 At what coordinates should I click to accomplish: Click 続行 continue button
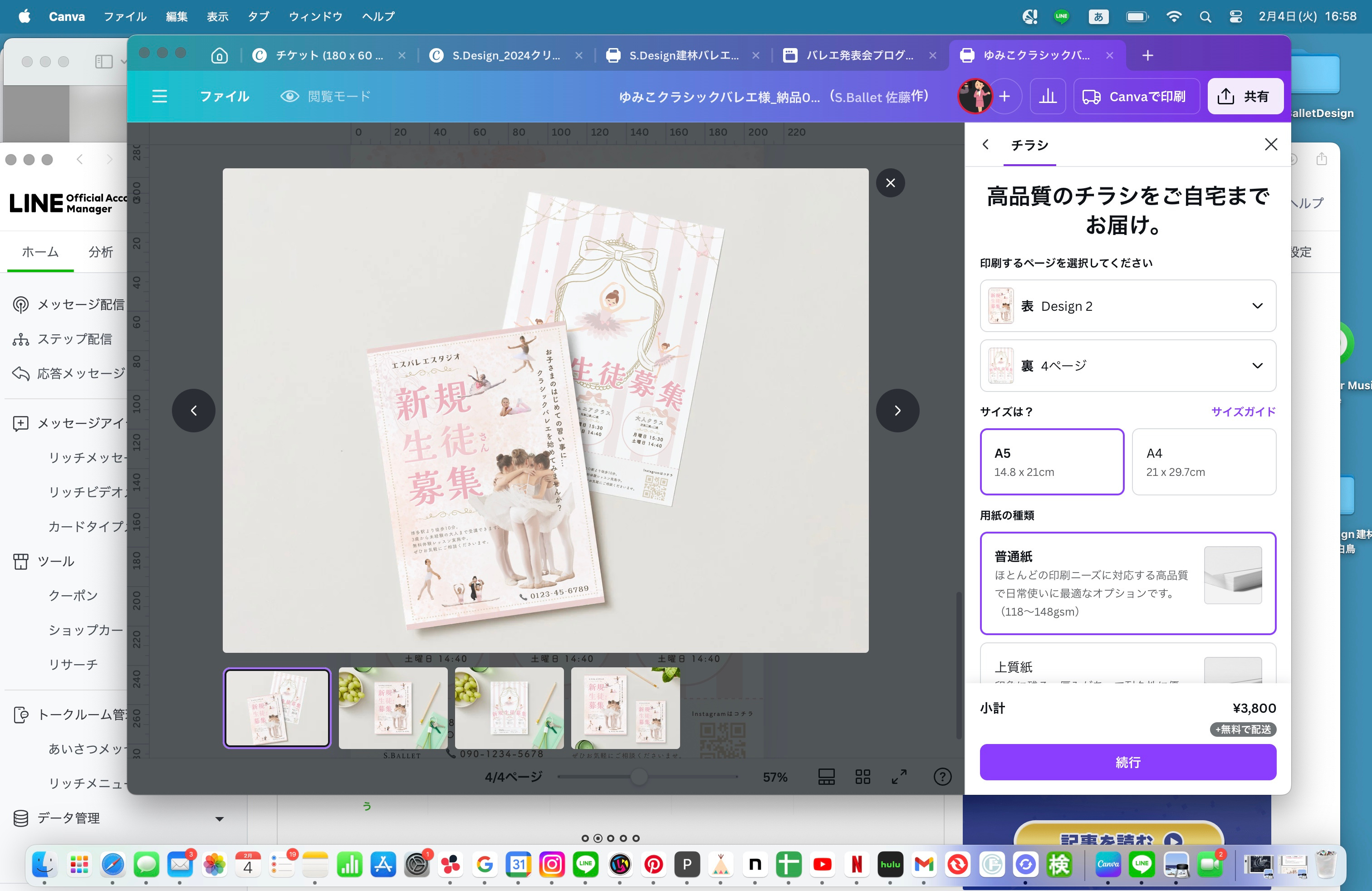click(1127, 762)
